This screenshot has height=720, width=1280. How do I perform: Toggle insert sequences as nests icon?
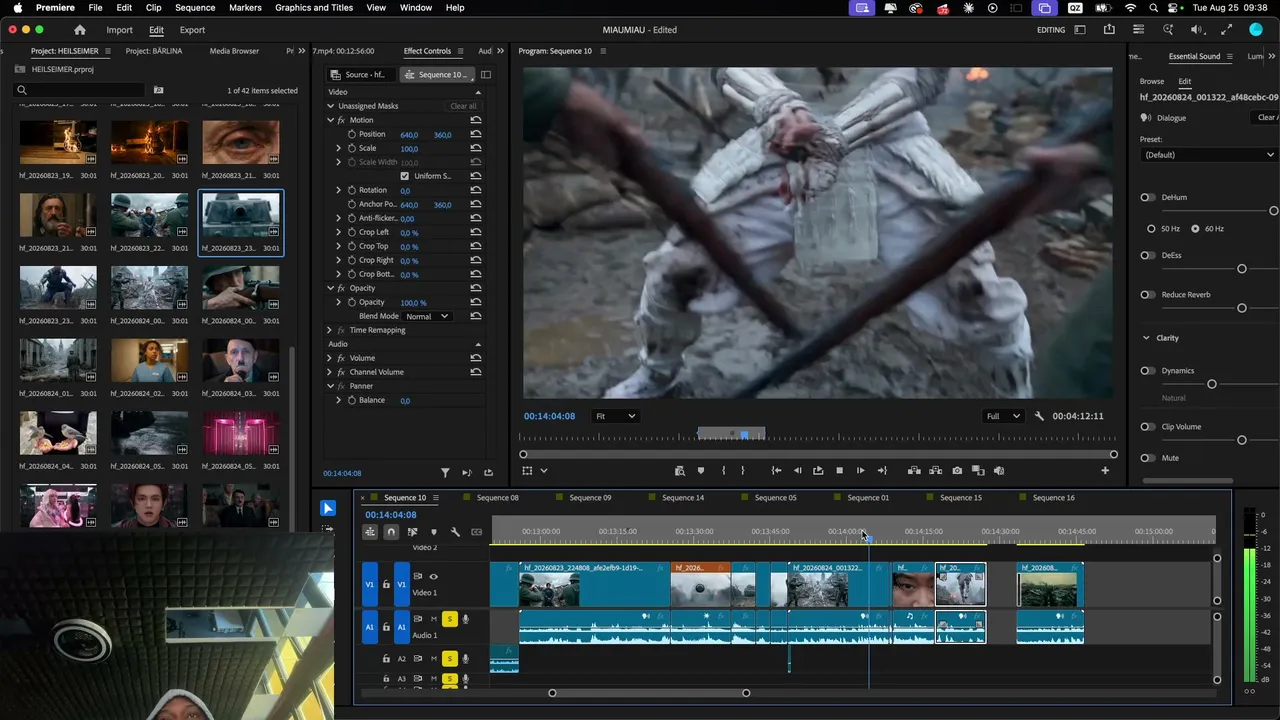[370, 532]
